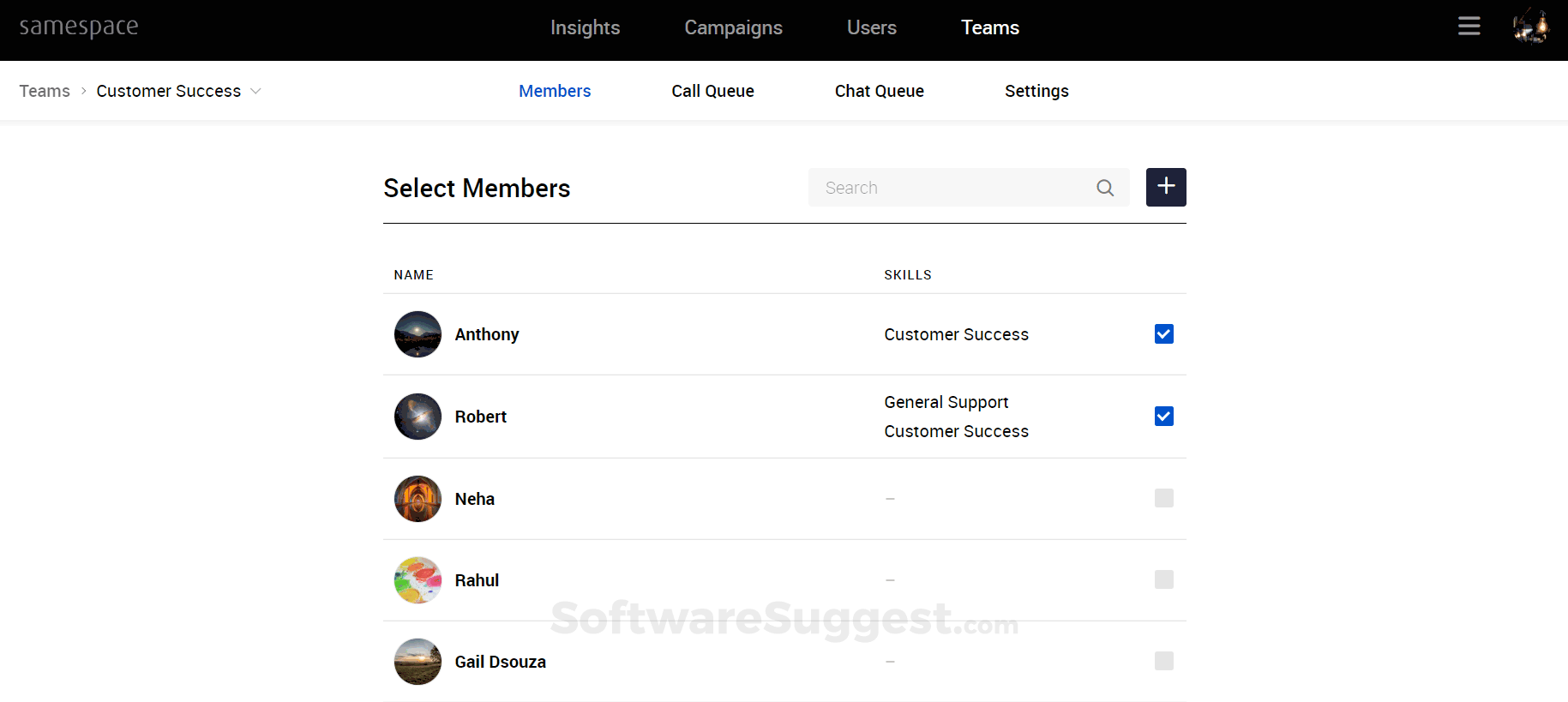Click Anthony's Customer Success skill
Viewport: 1568px width, 702px height.
tap(956, 334)
